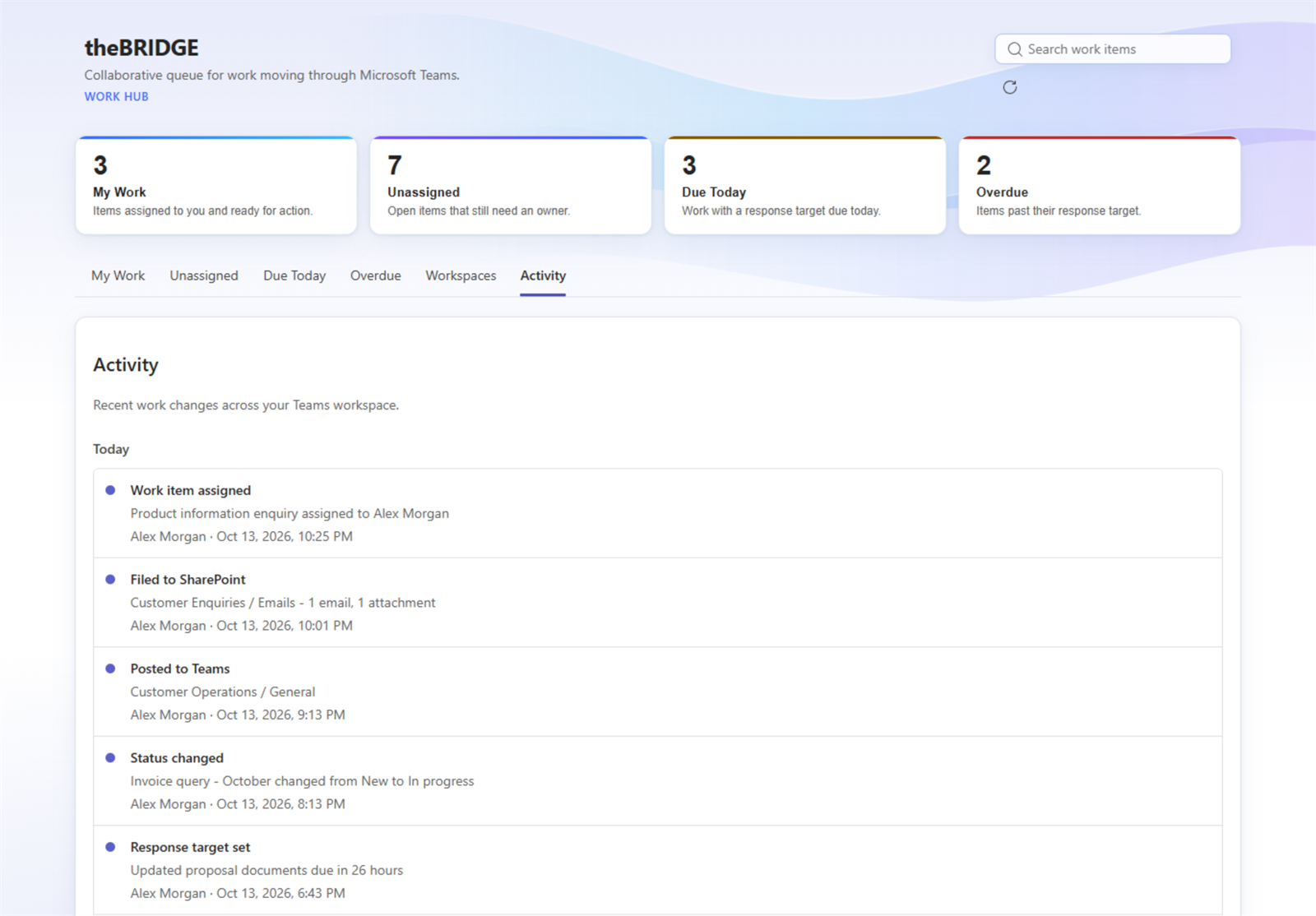
Task: Click the refresh icon below search
Action: (x=1010, y=87)
